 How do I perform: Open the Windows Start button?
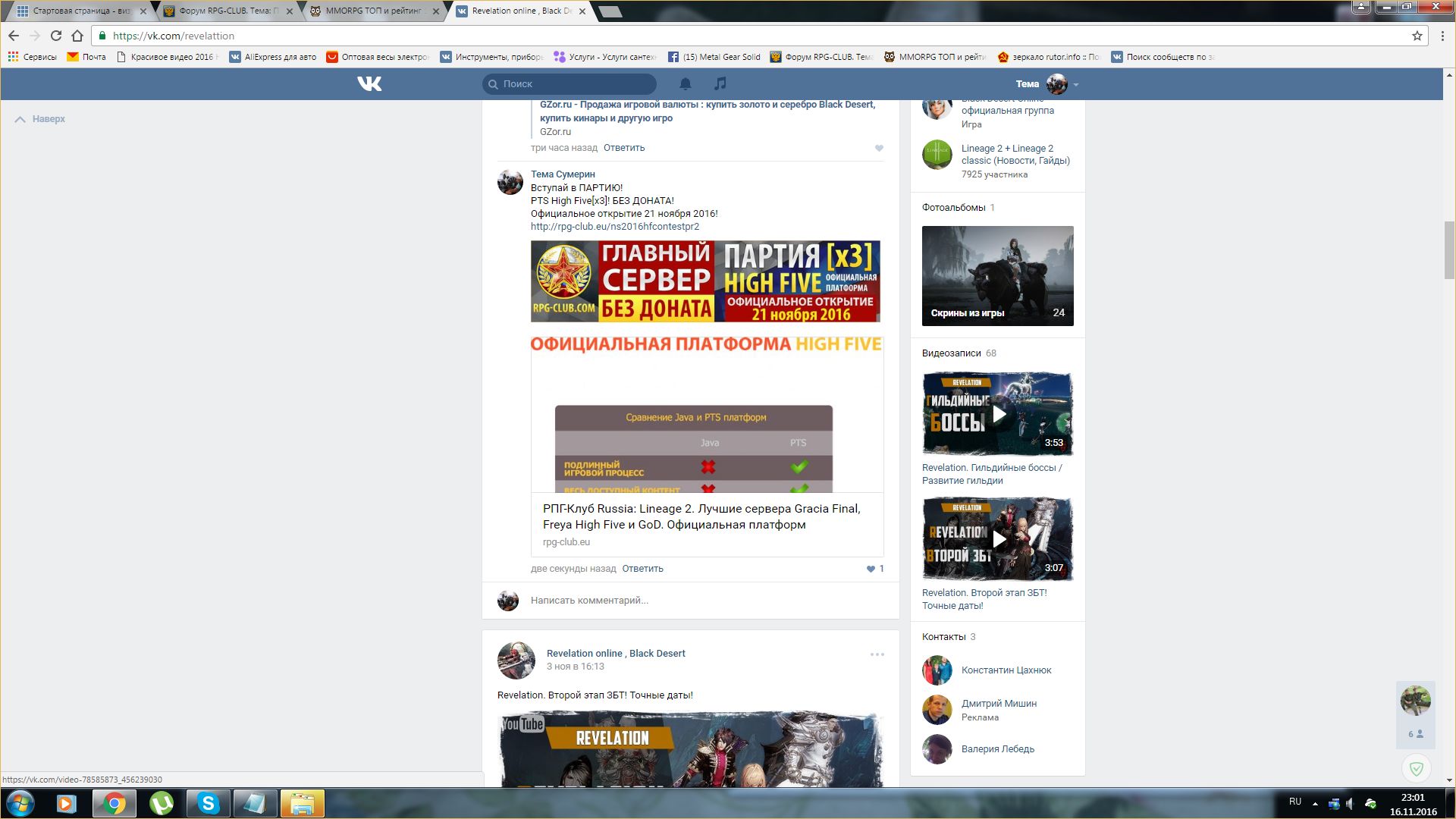pyautogui.click(x=20, y=803)
